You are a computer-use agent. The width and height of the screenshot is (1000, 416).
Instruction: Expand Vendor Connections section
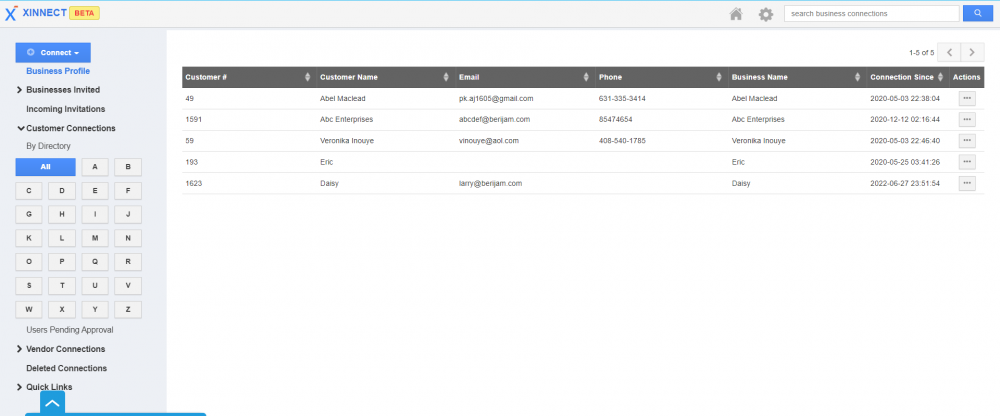coord(65,349)
